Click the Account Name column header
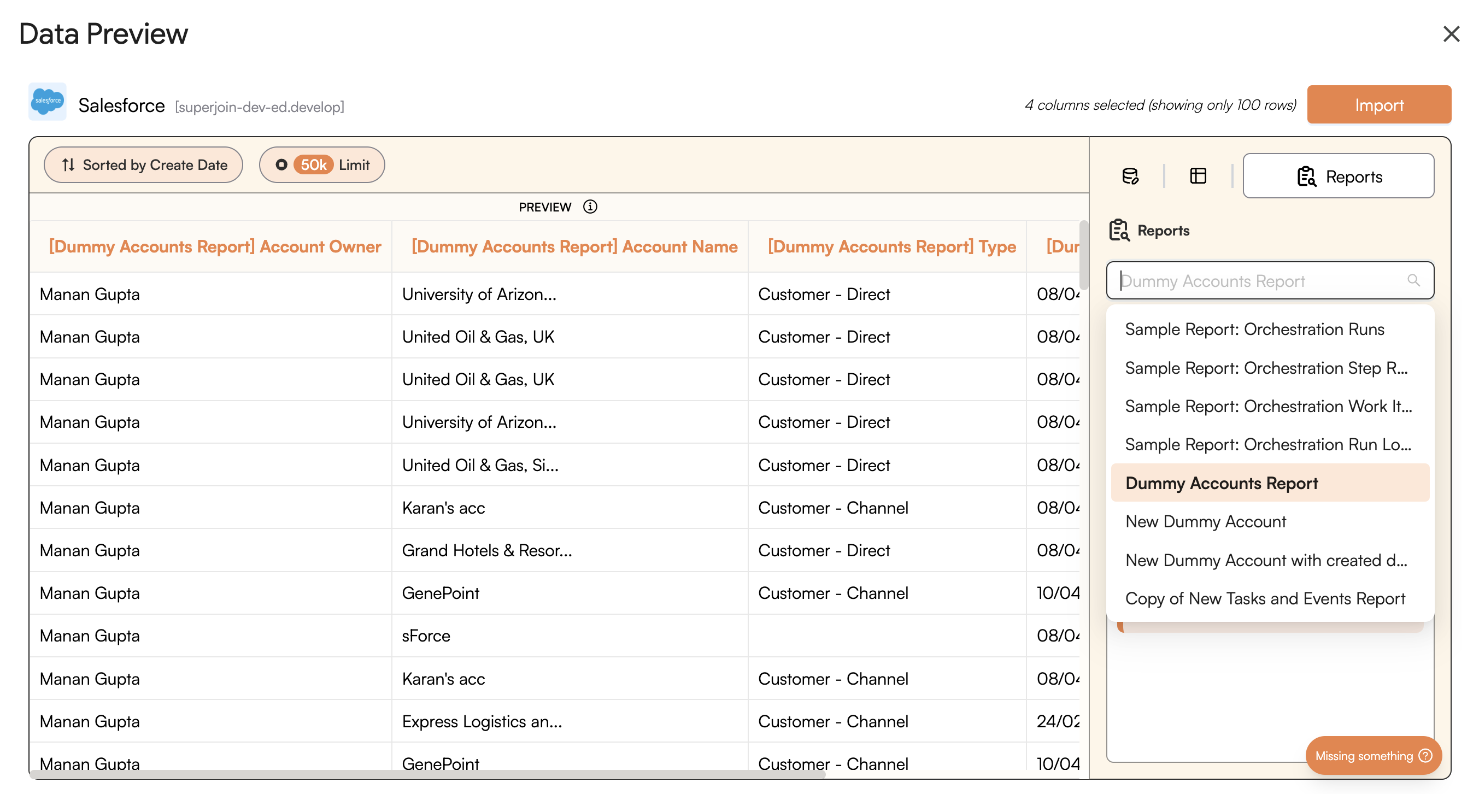 click(573, 247)
